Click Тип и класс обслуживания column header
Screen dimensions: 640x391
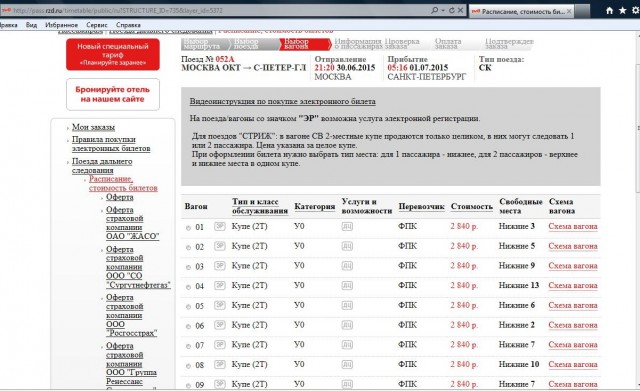(x=260, y=206)
